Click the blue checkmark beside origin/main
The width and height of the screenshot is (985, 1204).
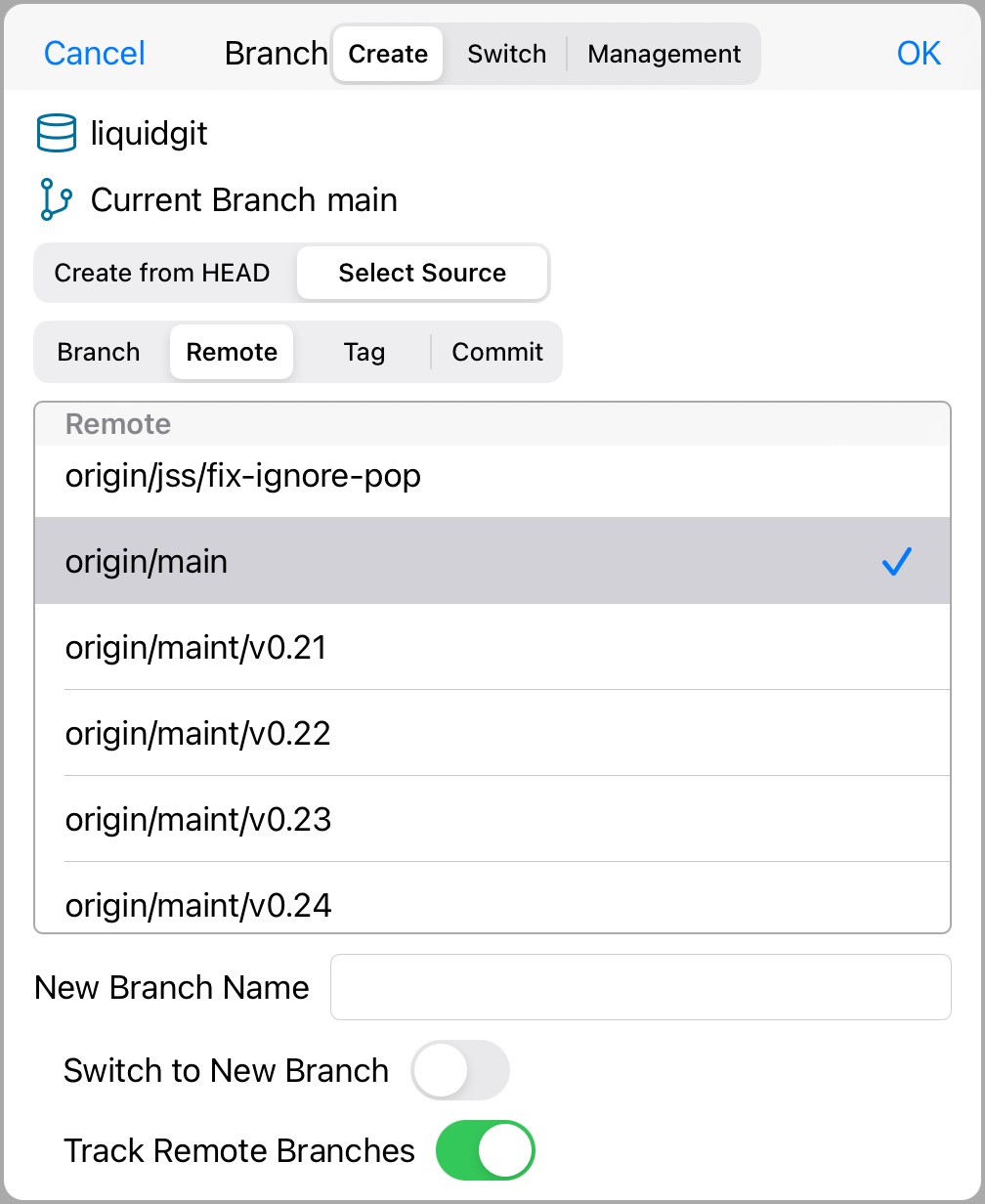click(x=896, y=561)
